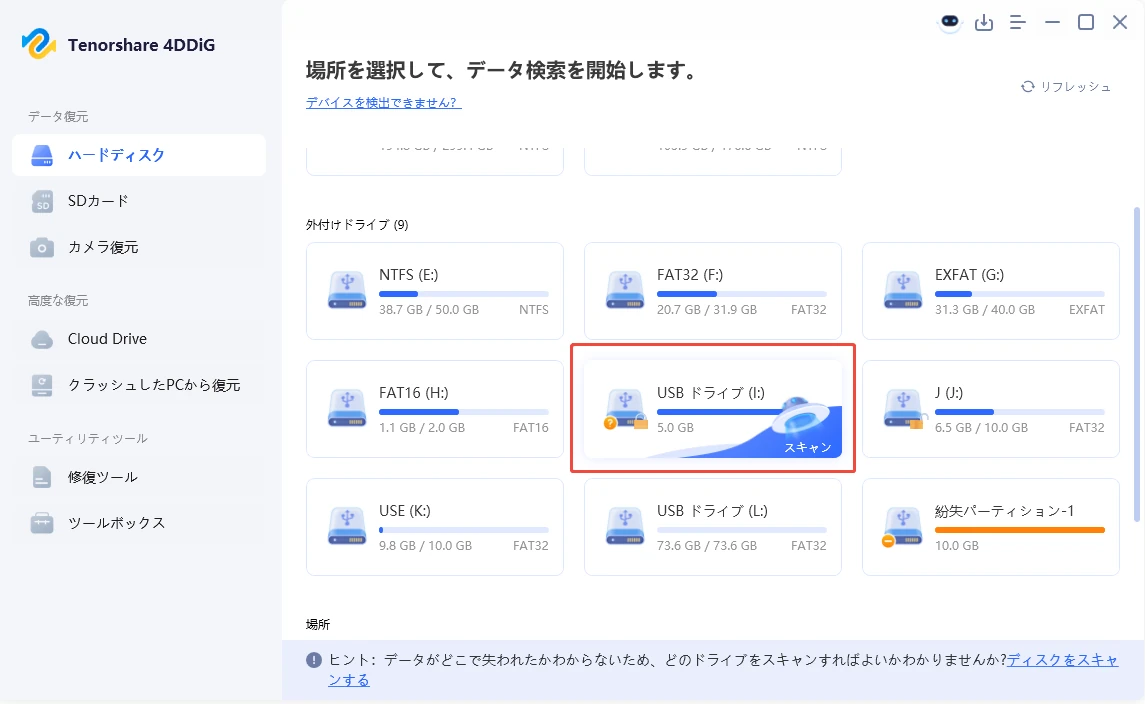Click the orange usage bar of 紛失パーティション-1
Screen dimensions: 1145x704
1019,530
